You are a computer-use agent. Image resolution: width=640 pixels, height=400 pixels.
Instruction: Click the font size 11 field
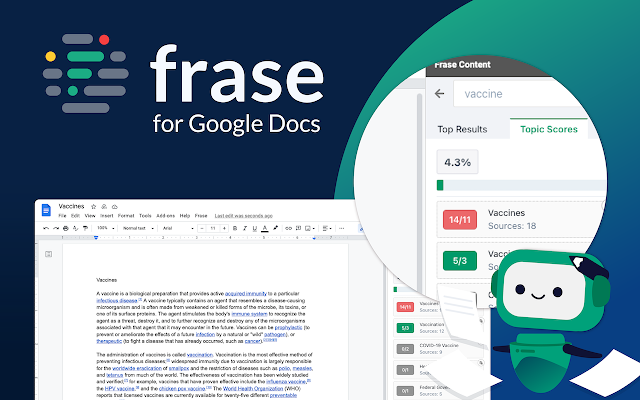213,228
